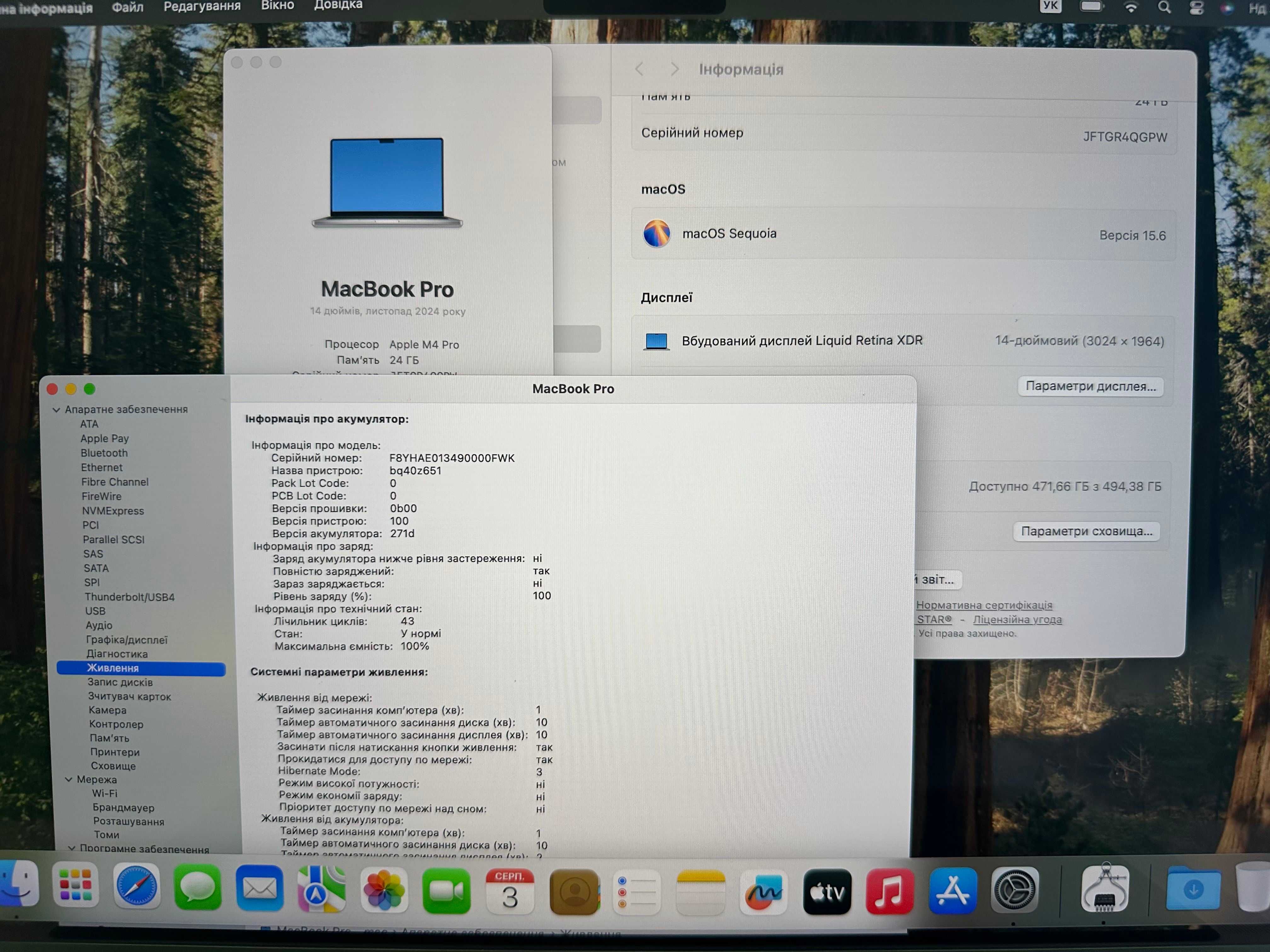
Task: Select Зчитувач карток in the sidebar
Action: pyautogui.click(x=130, y=696)
